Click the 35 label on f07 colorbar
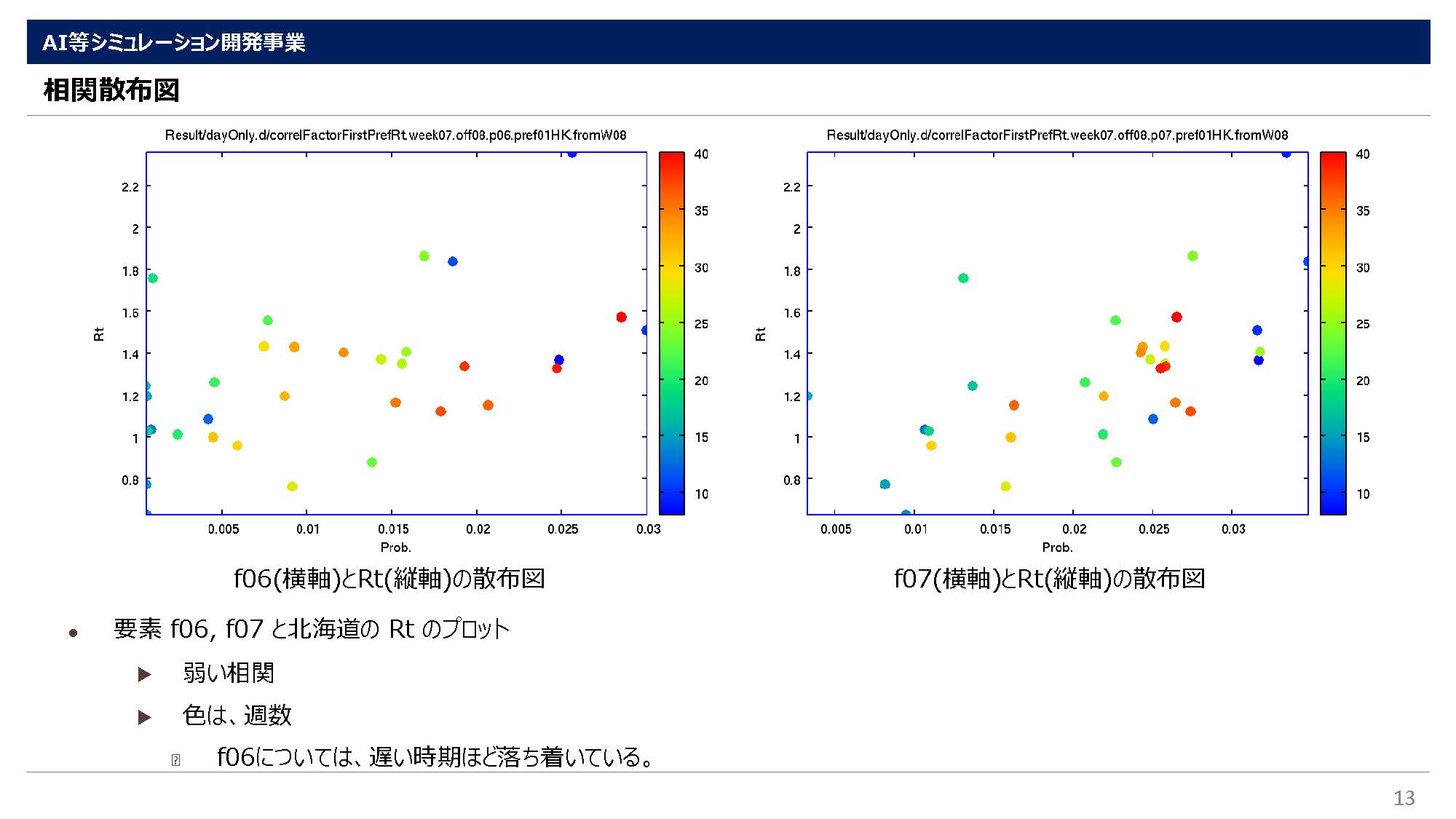This screenshot has width=1456, height=819. (1363, 211)
